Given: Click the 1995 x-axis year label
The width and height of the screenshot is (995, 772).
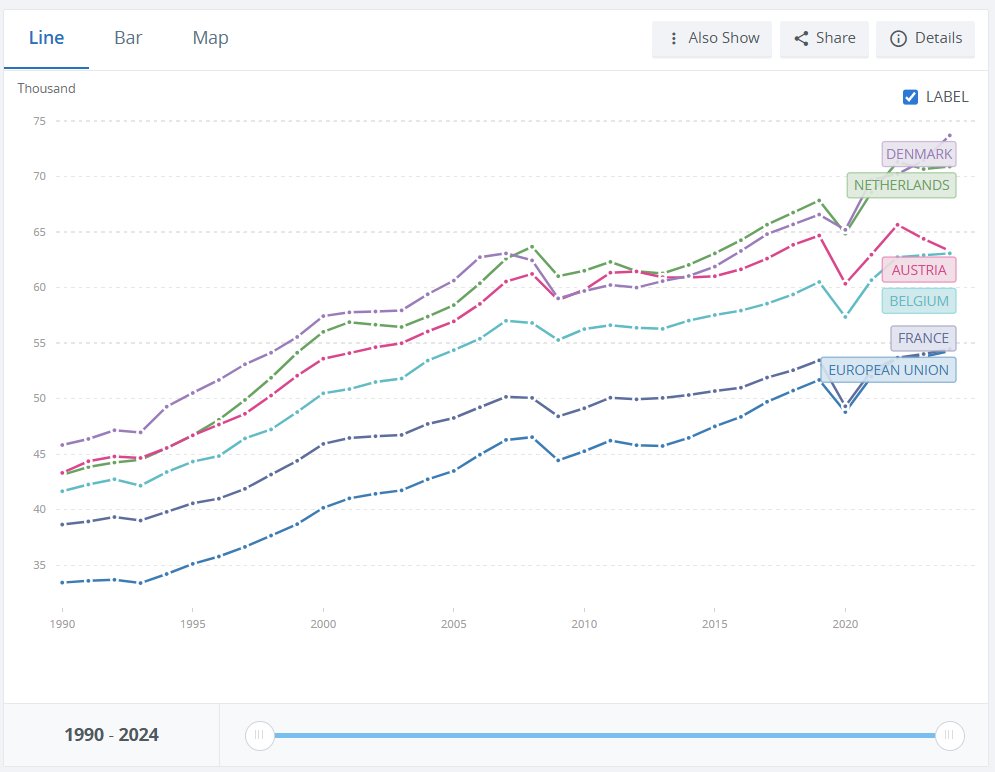Looking at the screenshot, I should pyautogui.click(x=192, y=624).
